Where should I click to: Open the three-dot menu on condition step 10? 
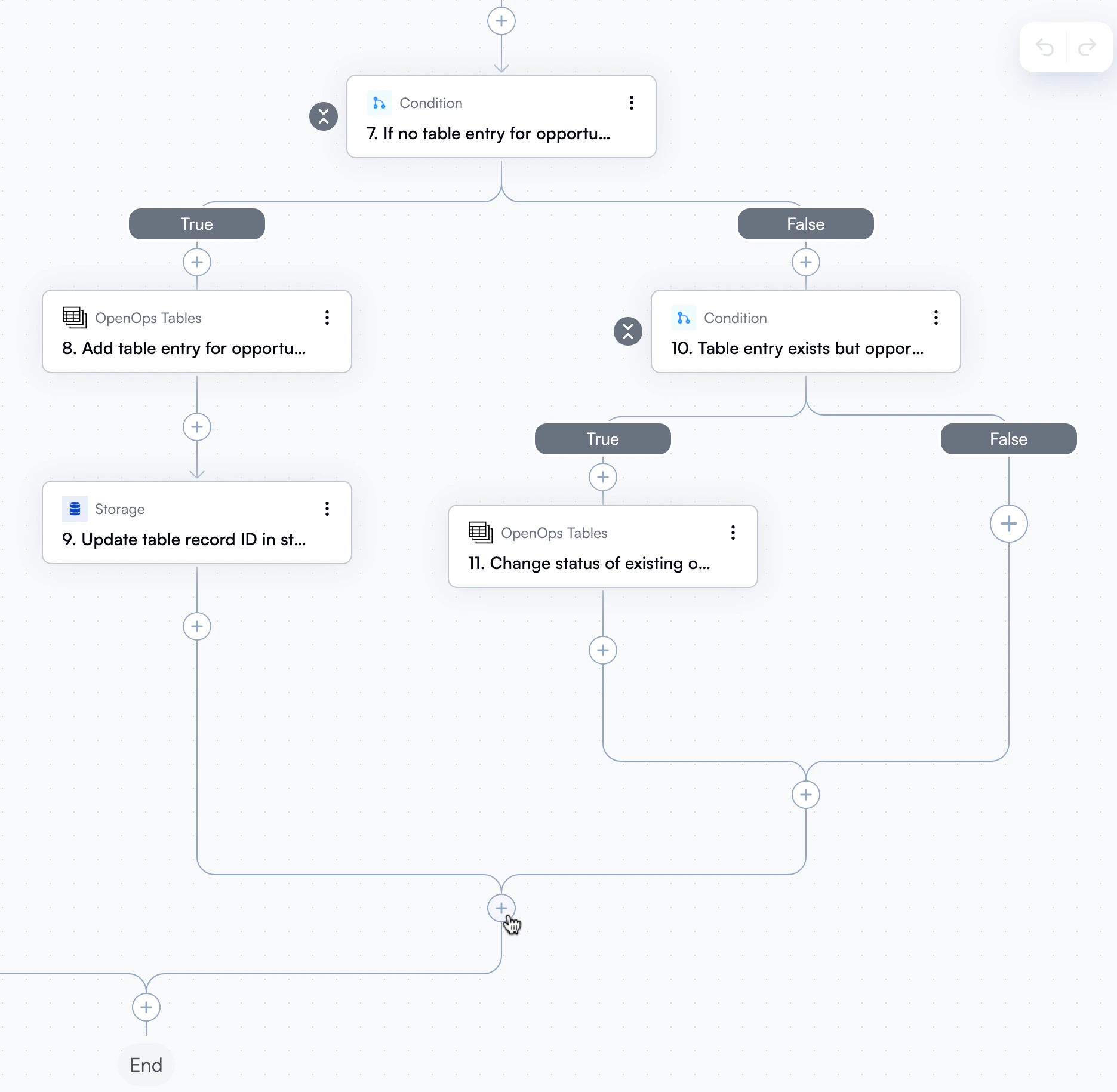tap(936, 318)
